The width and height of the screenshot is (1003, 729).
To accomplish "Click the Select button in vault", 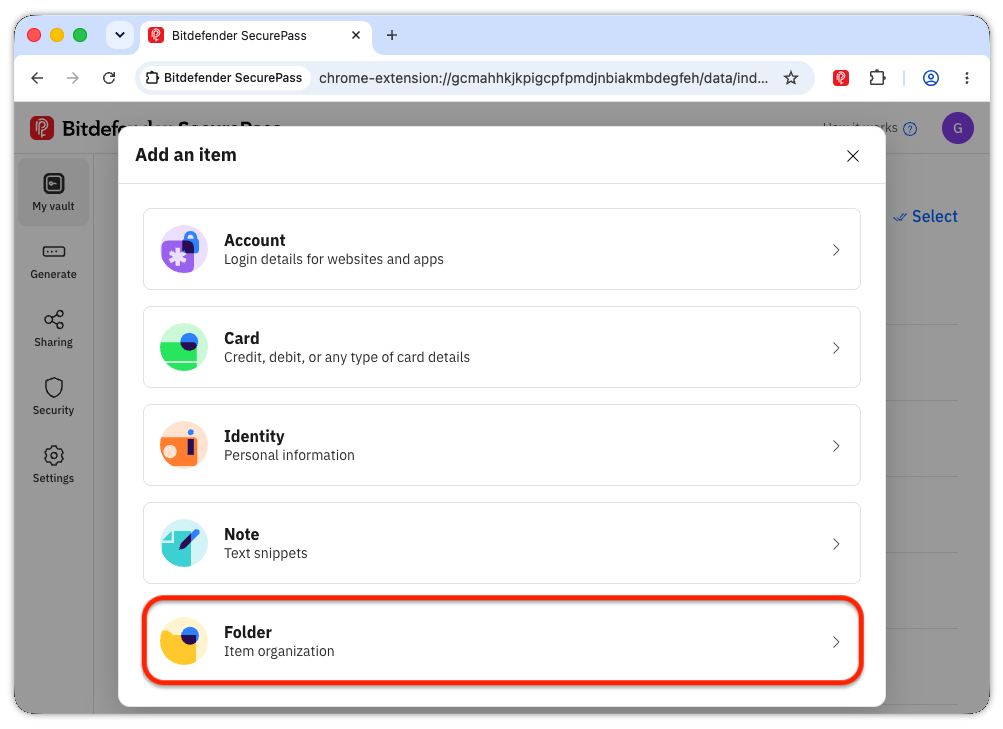I will pos(926,217).
